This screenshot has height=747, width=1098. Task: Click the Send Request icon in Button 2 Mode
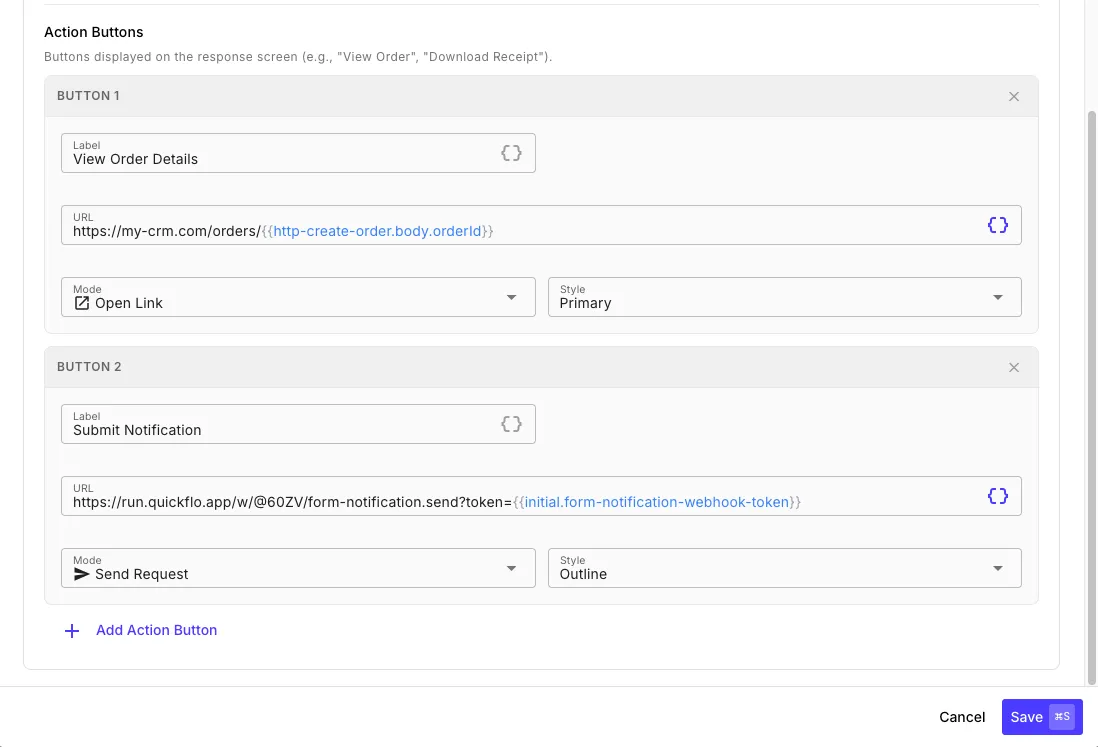click(x=81, y=573)
